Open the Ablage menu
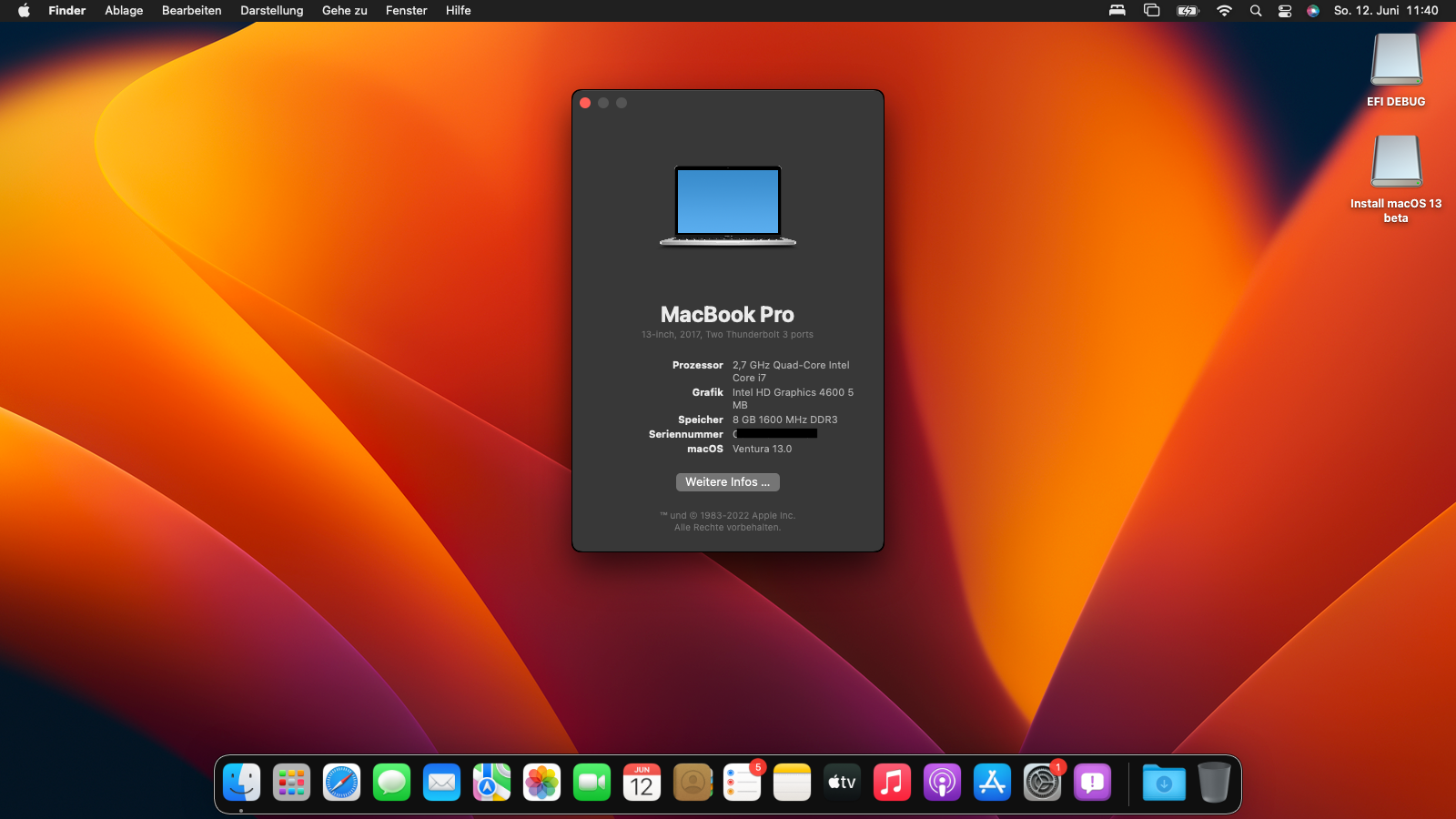Image resolution: width=1456 pixels, height=819 pixels. [124, 11]
